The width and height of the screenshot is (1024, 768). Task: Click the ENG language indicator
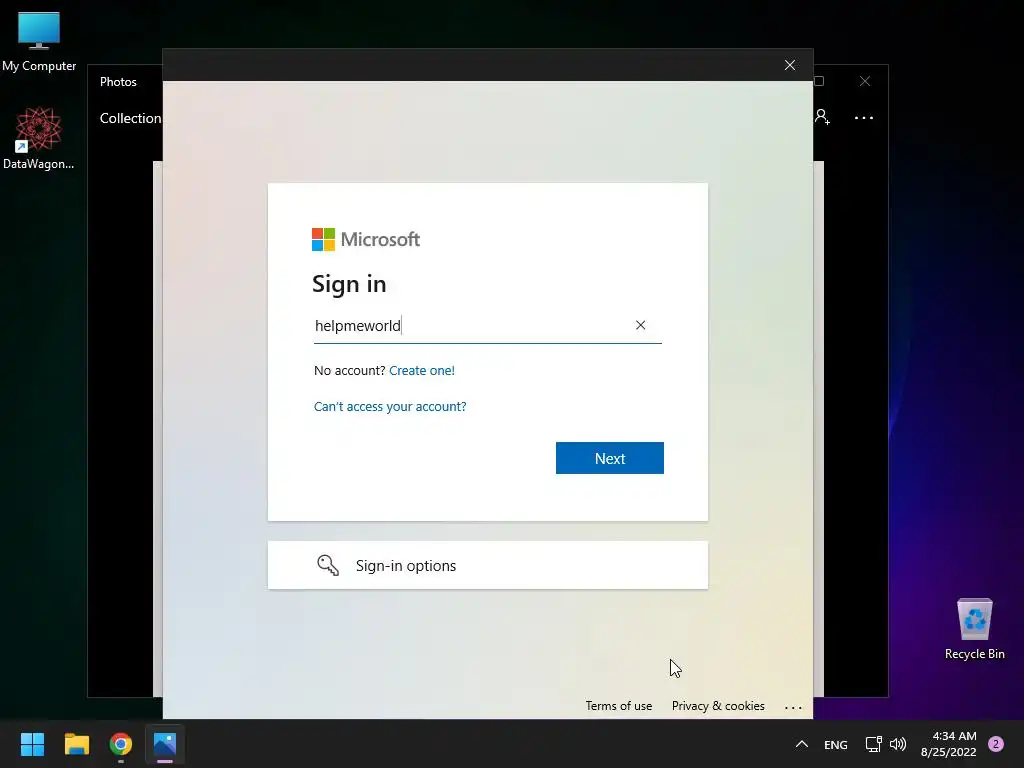point(835,744)
